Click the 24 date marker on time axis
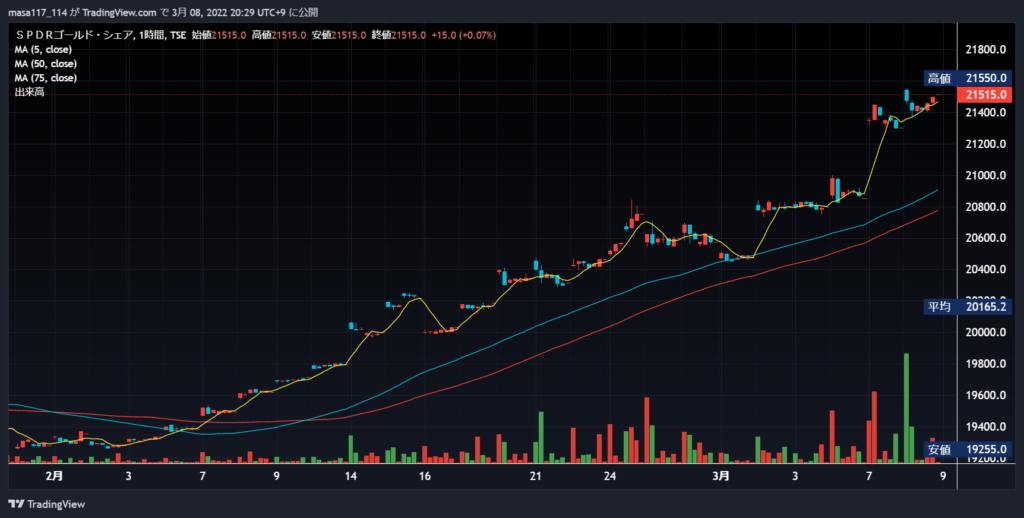The width and height of the screenshot is (1024, 518). point(610,476)
